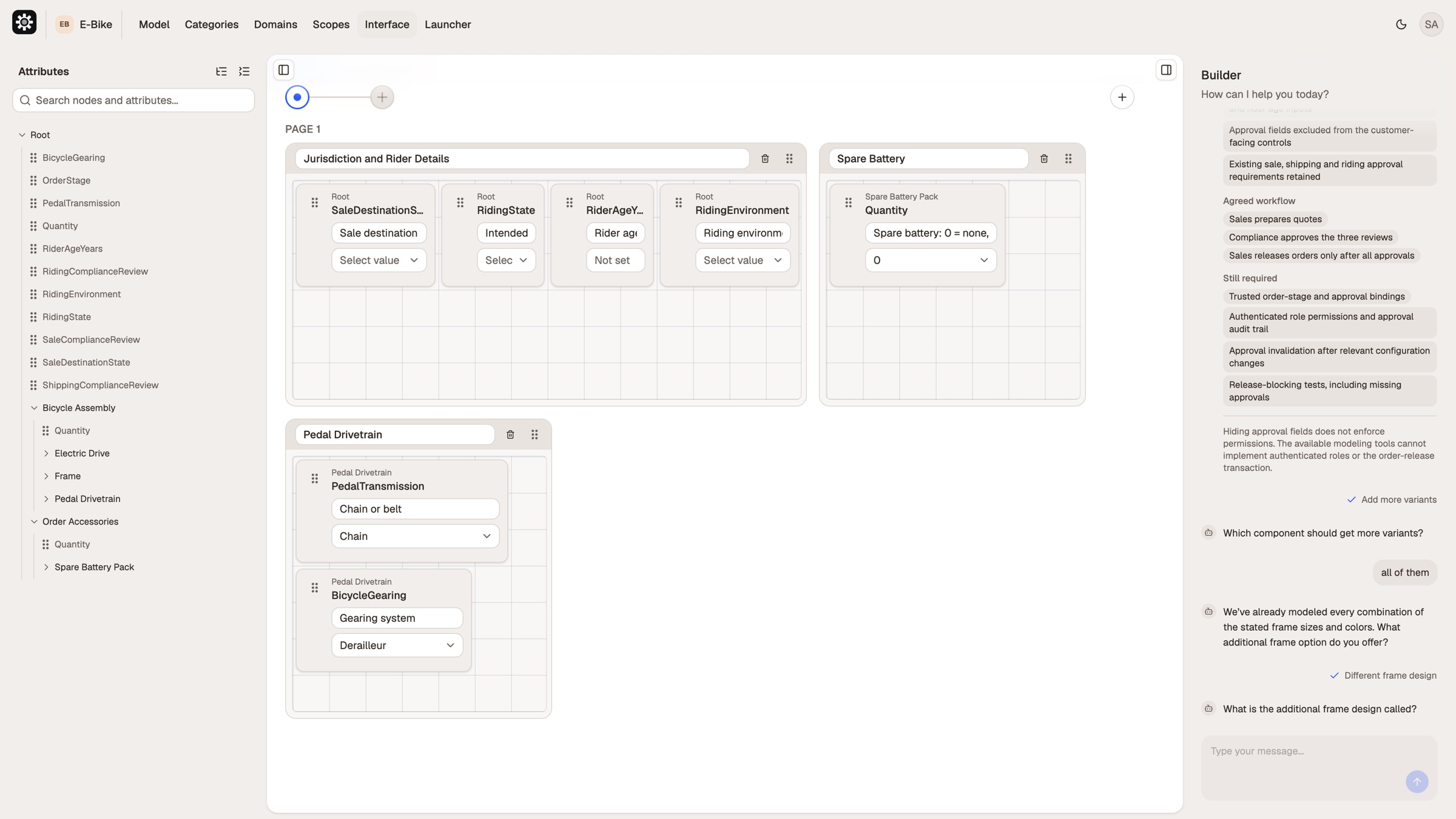The width and height of the screenshot is (1456, 819).
Task: Click the Builder message input box
Action: click(1319, 767)
